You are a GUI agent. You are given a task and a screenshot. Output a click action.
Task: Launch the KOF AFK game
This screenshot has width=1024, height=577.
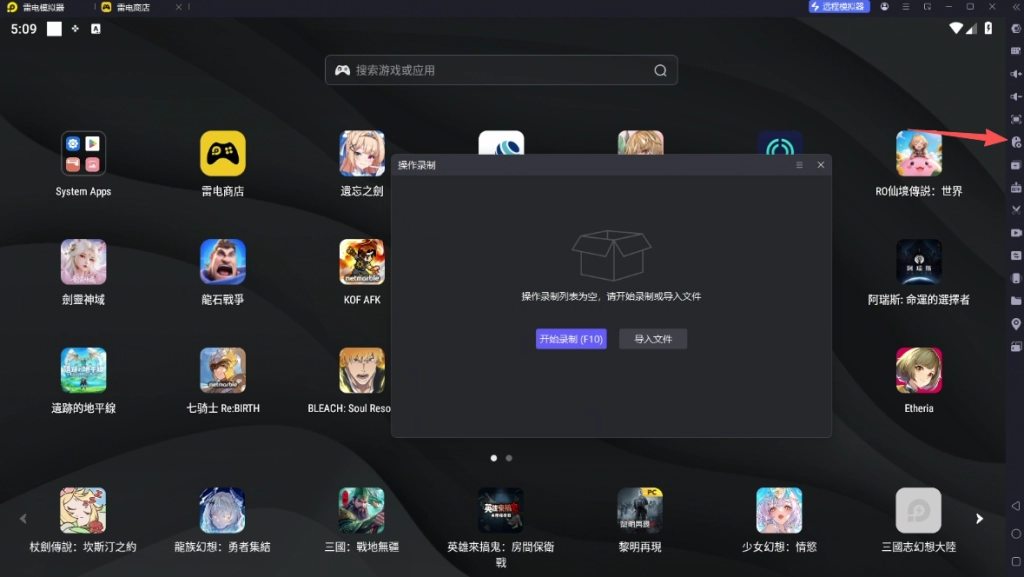(x=361, y=262)
